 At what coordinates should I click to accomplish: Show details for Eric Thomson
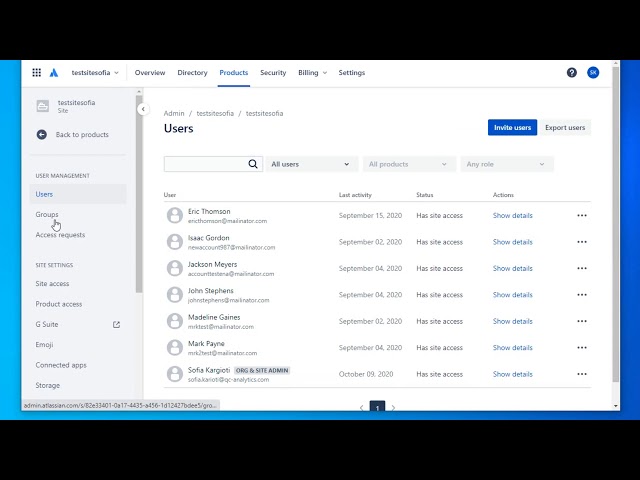pyautogui.click(x=513, y=216)
